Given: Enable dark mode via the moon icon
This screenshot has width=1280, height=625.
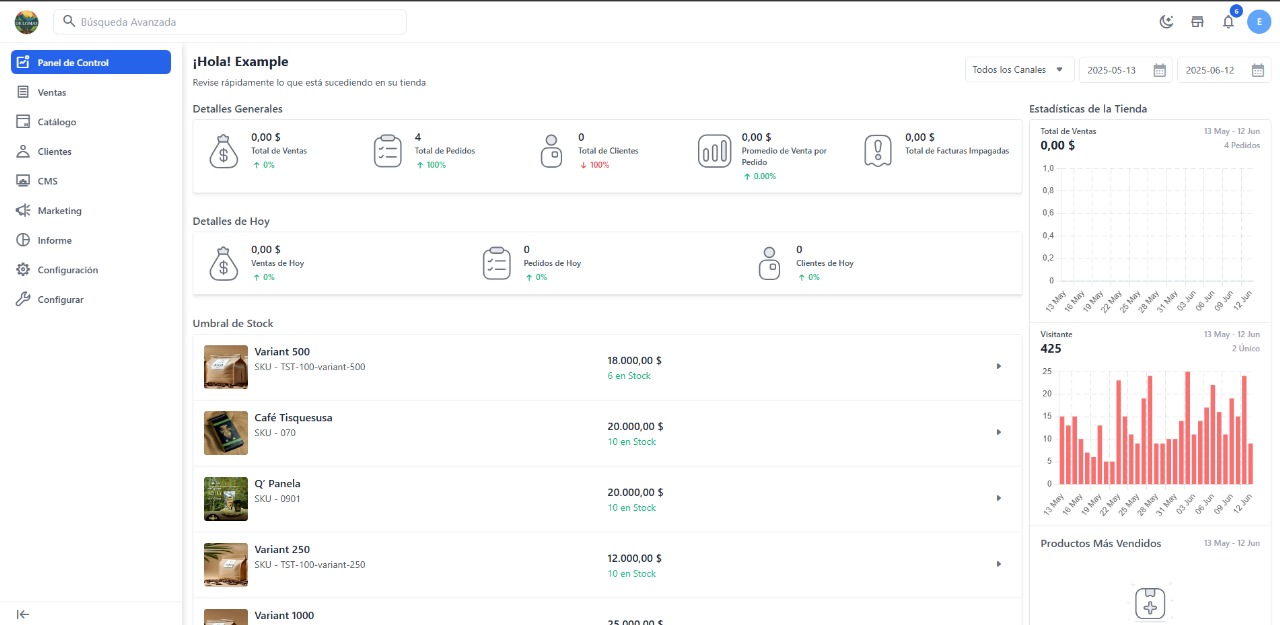Looking at the screenshot, I should pyautogui.click(x=1165, y=21).
